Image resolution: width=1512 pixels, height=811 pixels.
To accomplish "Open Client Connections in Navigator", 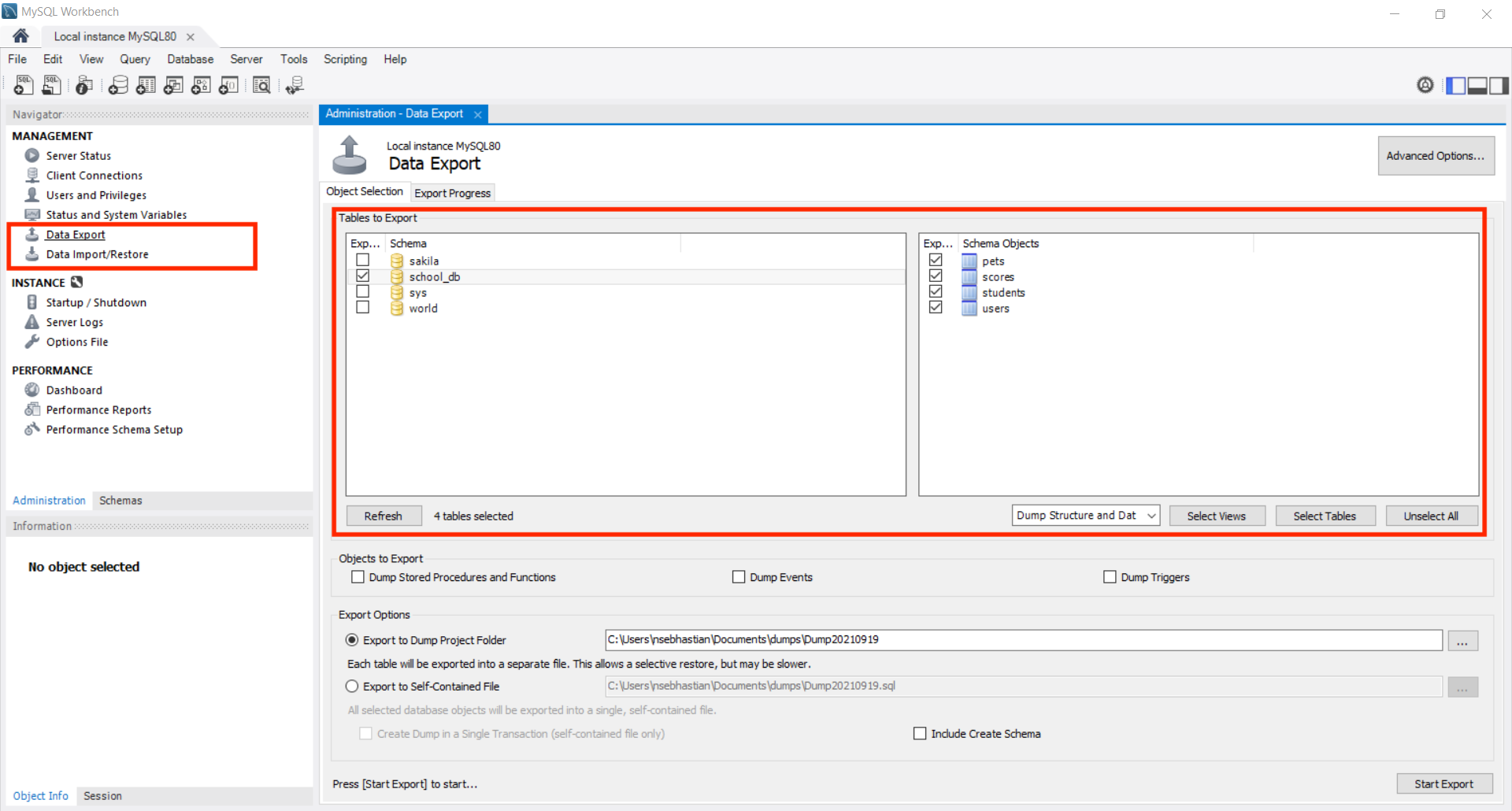I will click(94, 176).
